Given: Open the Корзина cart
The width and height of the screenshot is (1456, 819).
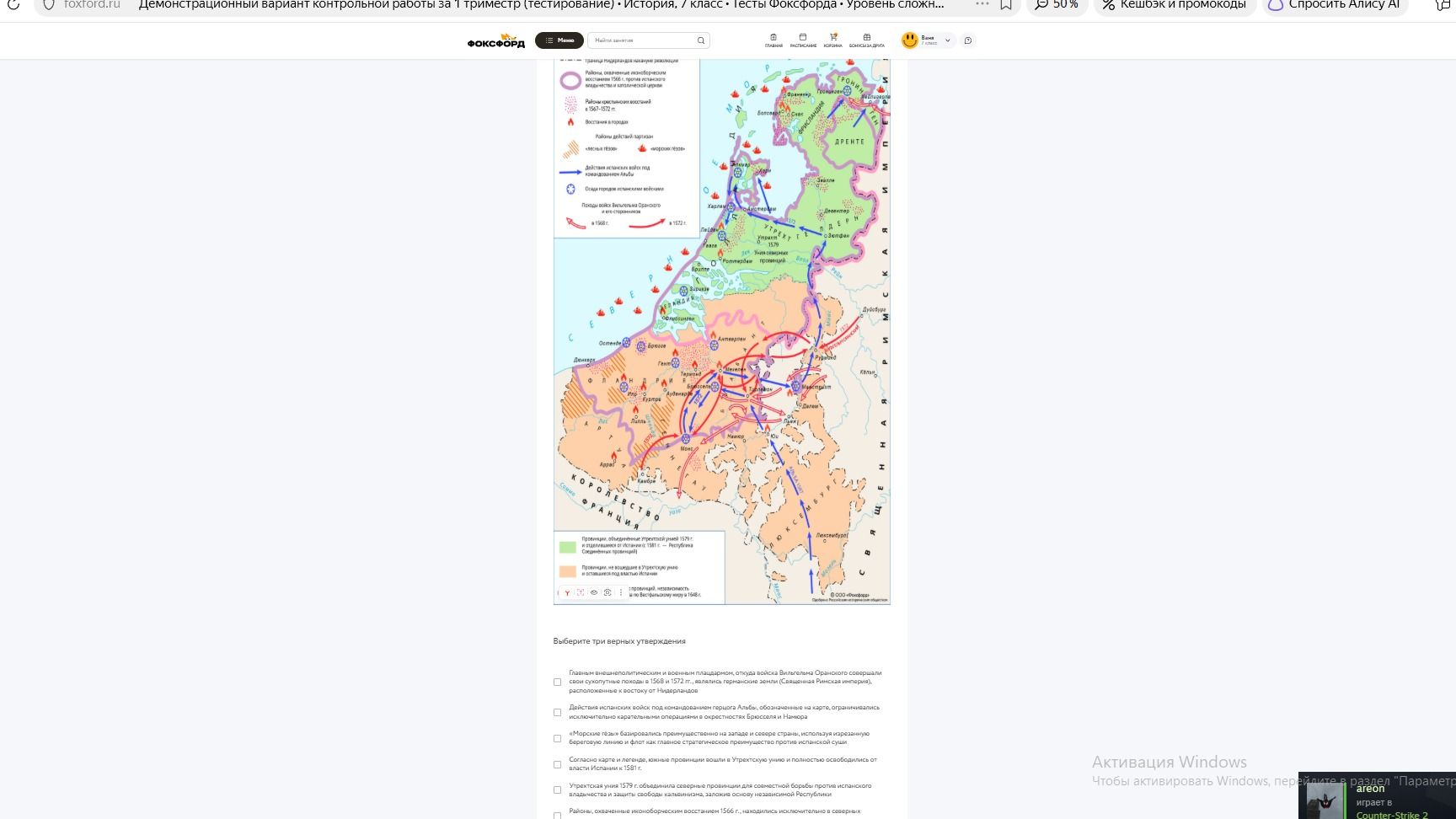Looking at the screenshot, I should 833,40.
